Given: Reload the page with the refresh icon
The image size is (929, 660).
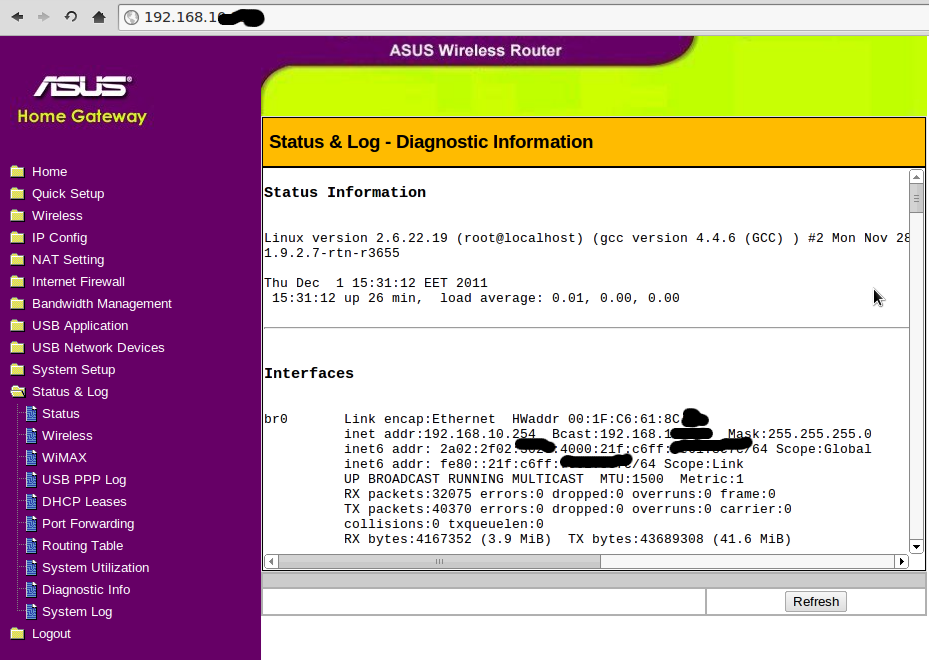Looking at the screenshot, I should coord(71,17).
